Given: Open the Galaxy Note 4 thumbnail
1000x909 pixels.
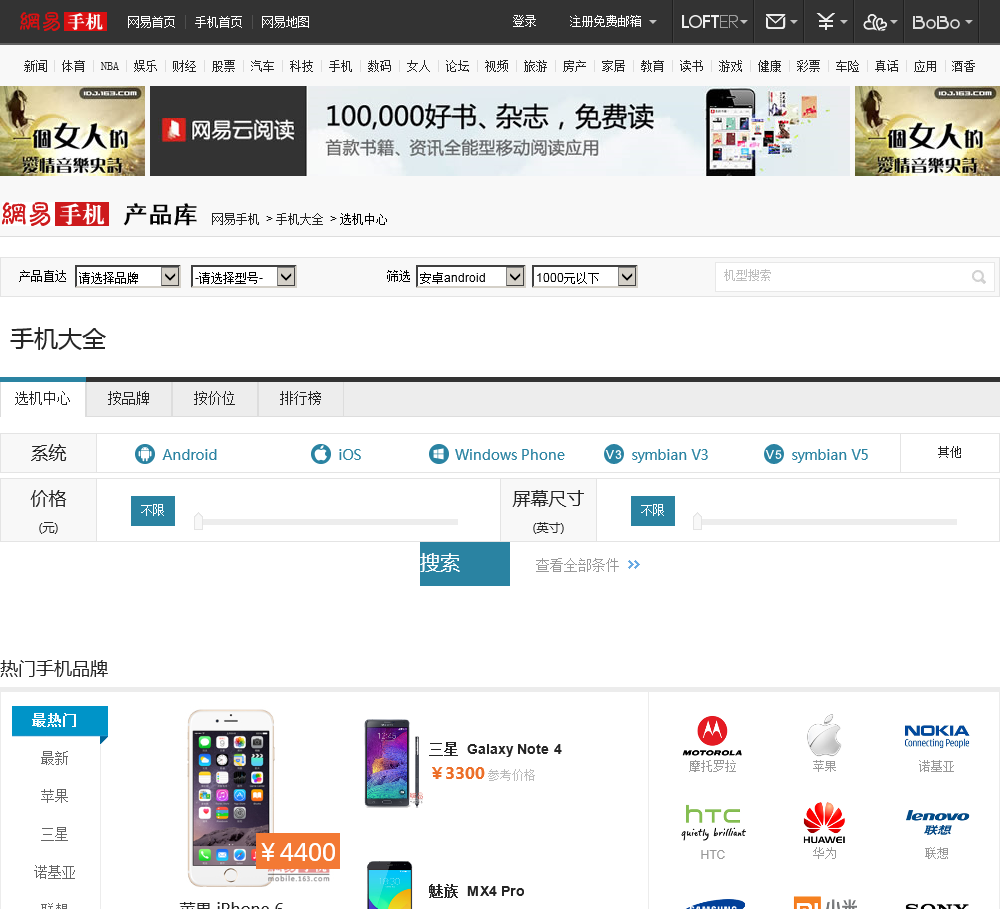Looking at the screenshot, I should coord(392,763).
